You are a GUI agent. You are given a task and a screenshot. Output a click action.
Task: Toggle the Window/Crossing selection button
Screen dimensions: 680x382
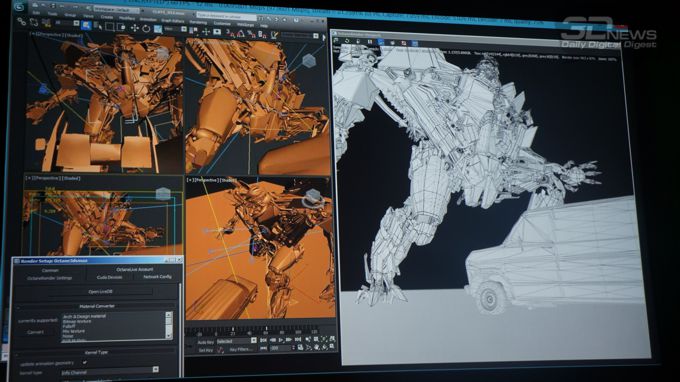pos(121,27)
